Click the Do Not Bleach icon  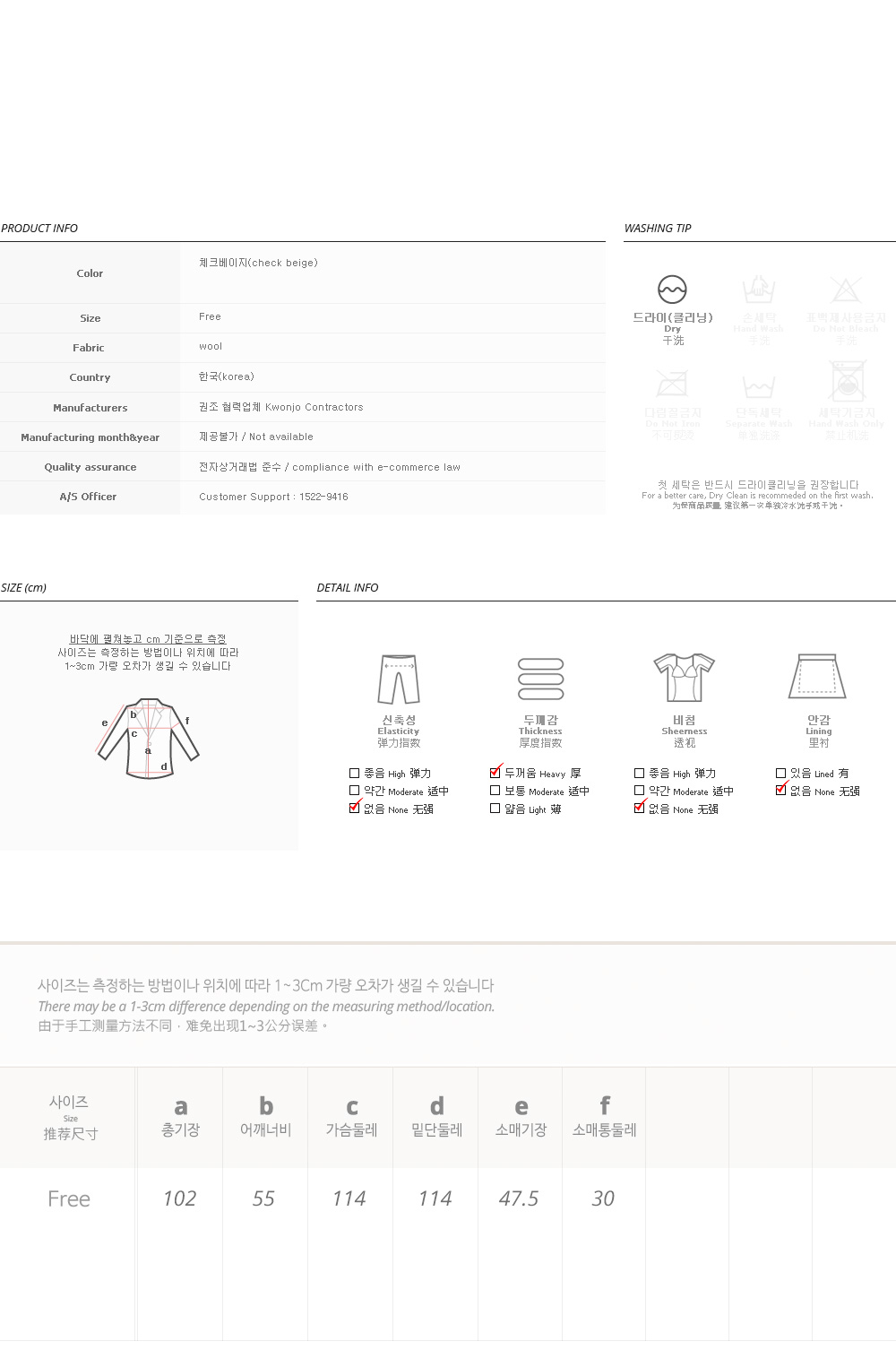846,290
